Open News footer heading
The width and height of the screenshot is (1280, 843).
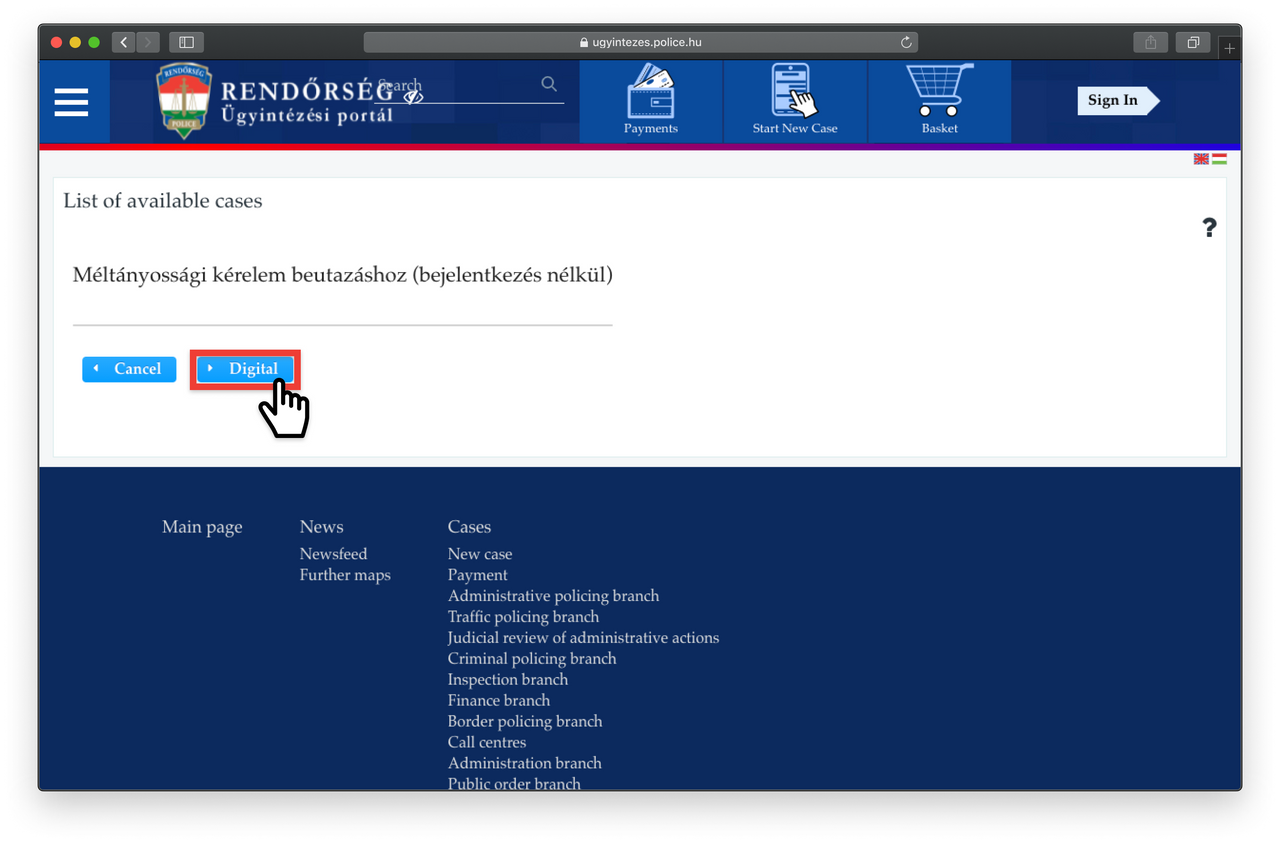(x=321, y=527)
